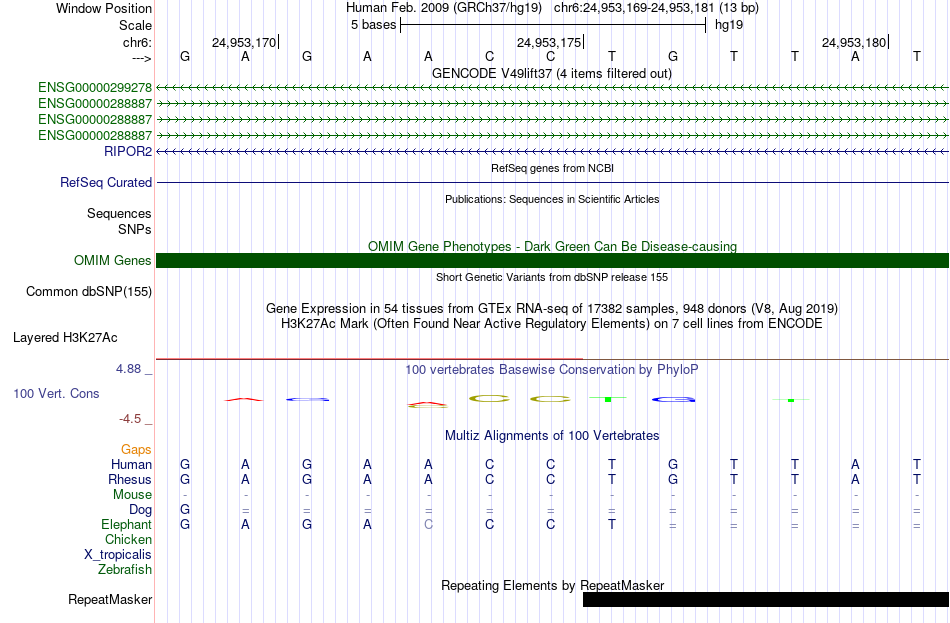Click 'OMIM Gene Phenotypes' track title

[x=552, y=246]
